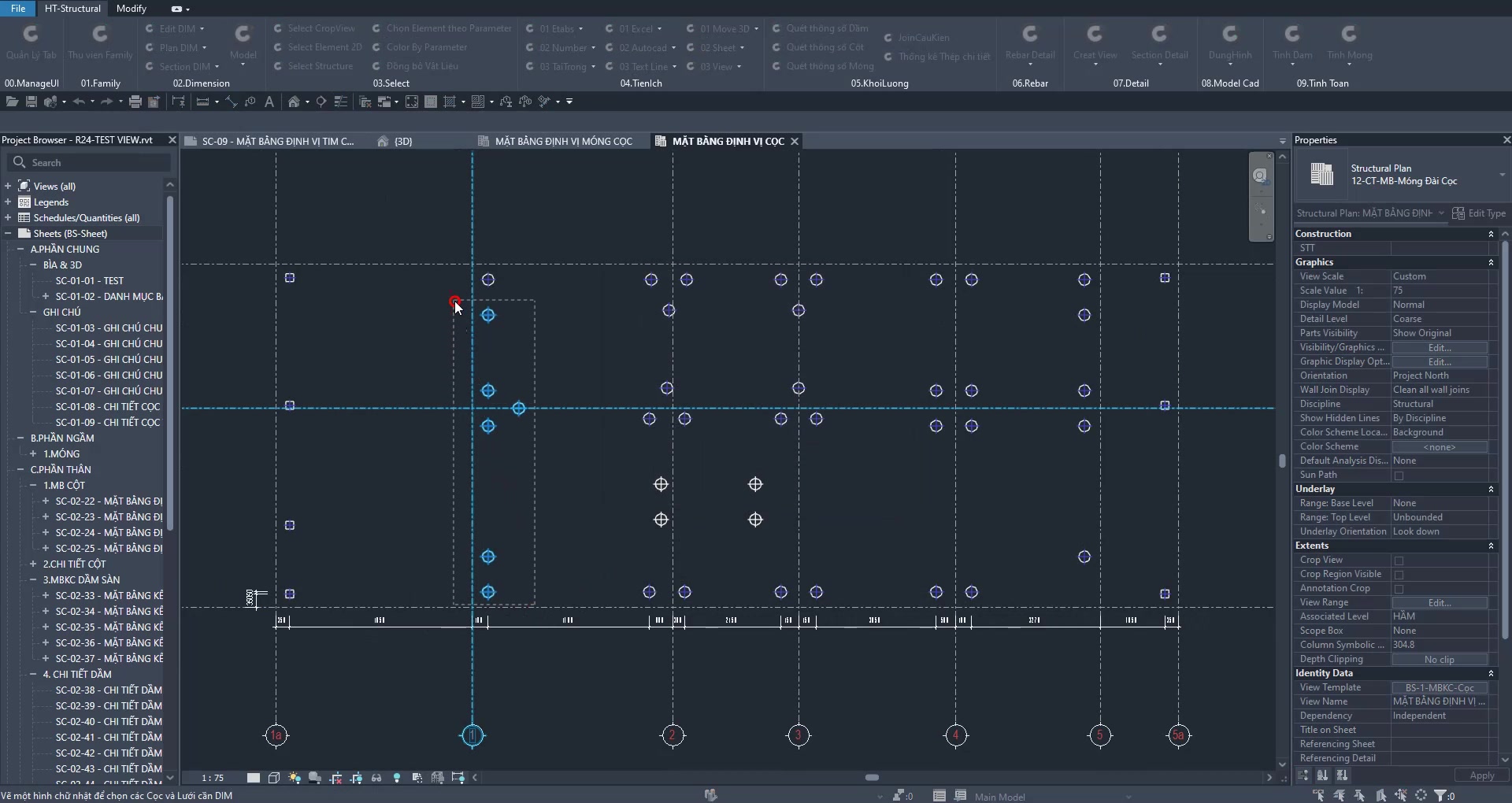Select sheet SC-01-08 - CHI TIẾT CỌC
This screenshot has width=1512, height=803.
click(x=107, y=407)
